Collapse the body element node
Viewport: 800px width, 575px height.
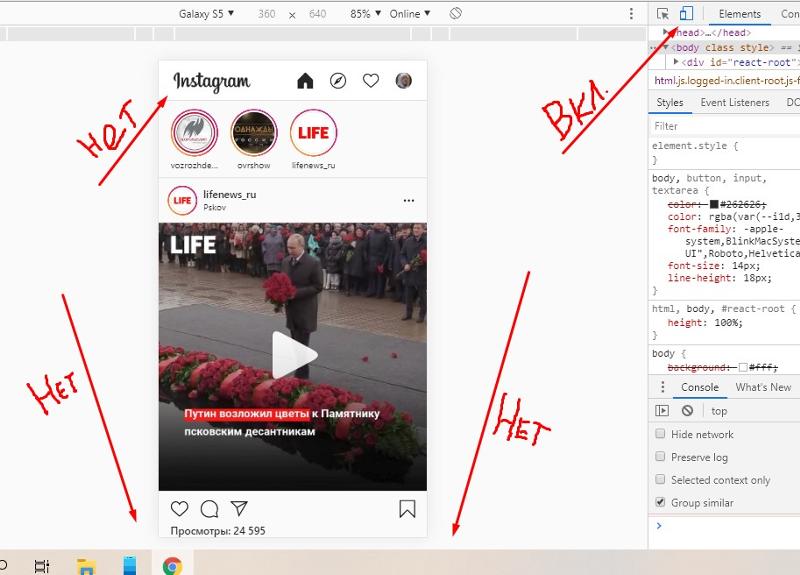pos(666,47)
